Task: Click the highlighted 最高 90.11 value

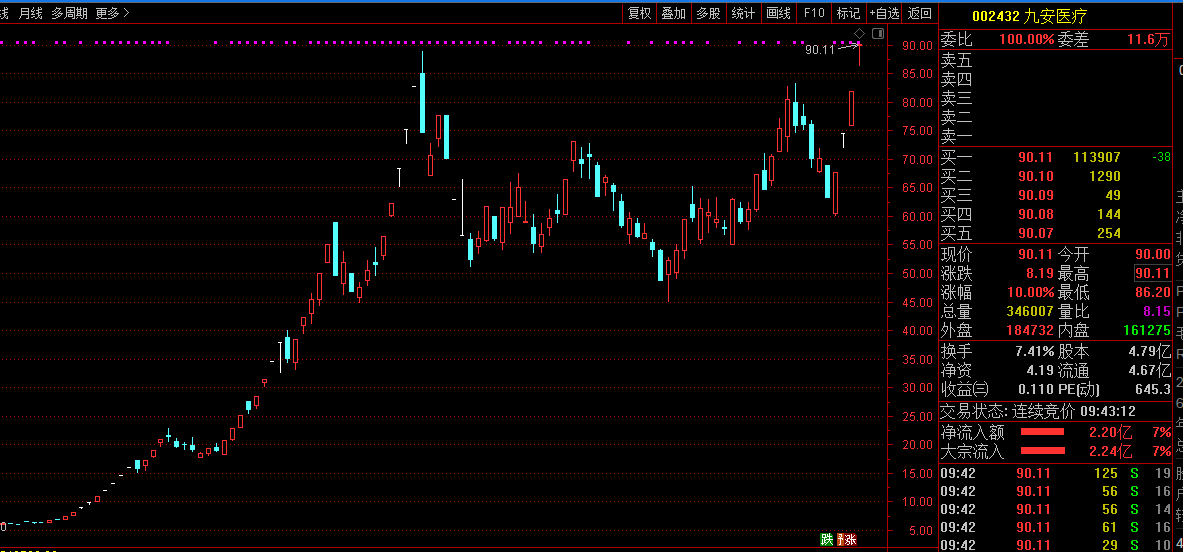Action: (1152, 273)
